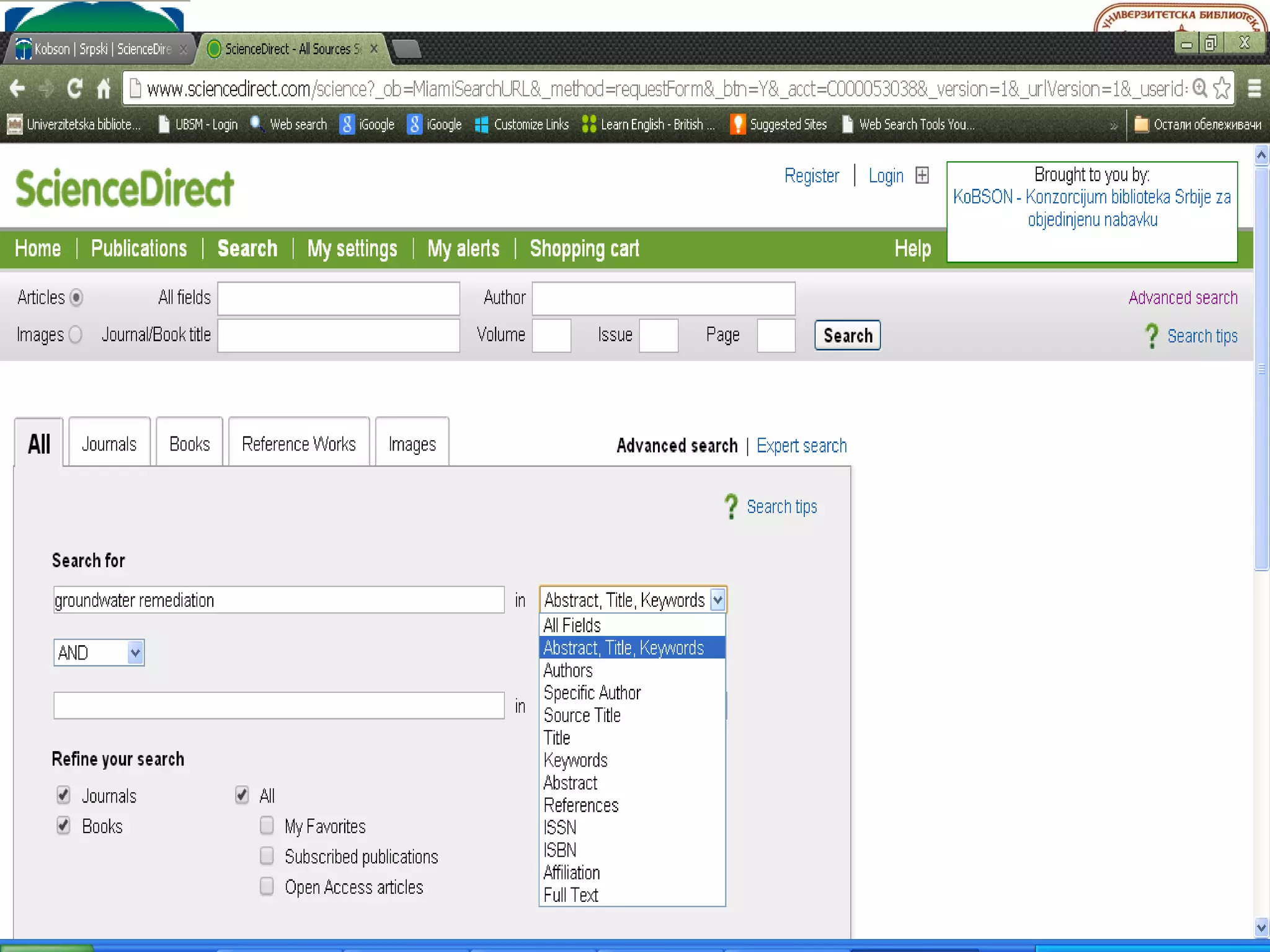Image resolution: width=1270 pixels, height=952 pixels.
Task: Enable Subscribed publications checkbox
Action: point(267,856)
